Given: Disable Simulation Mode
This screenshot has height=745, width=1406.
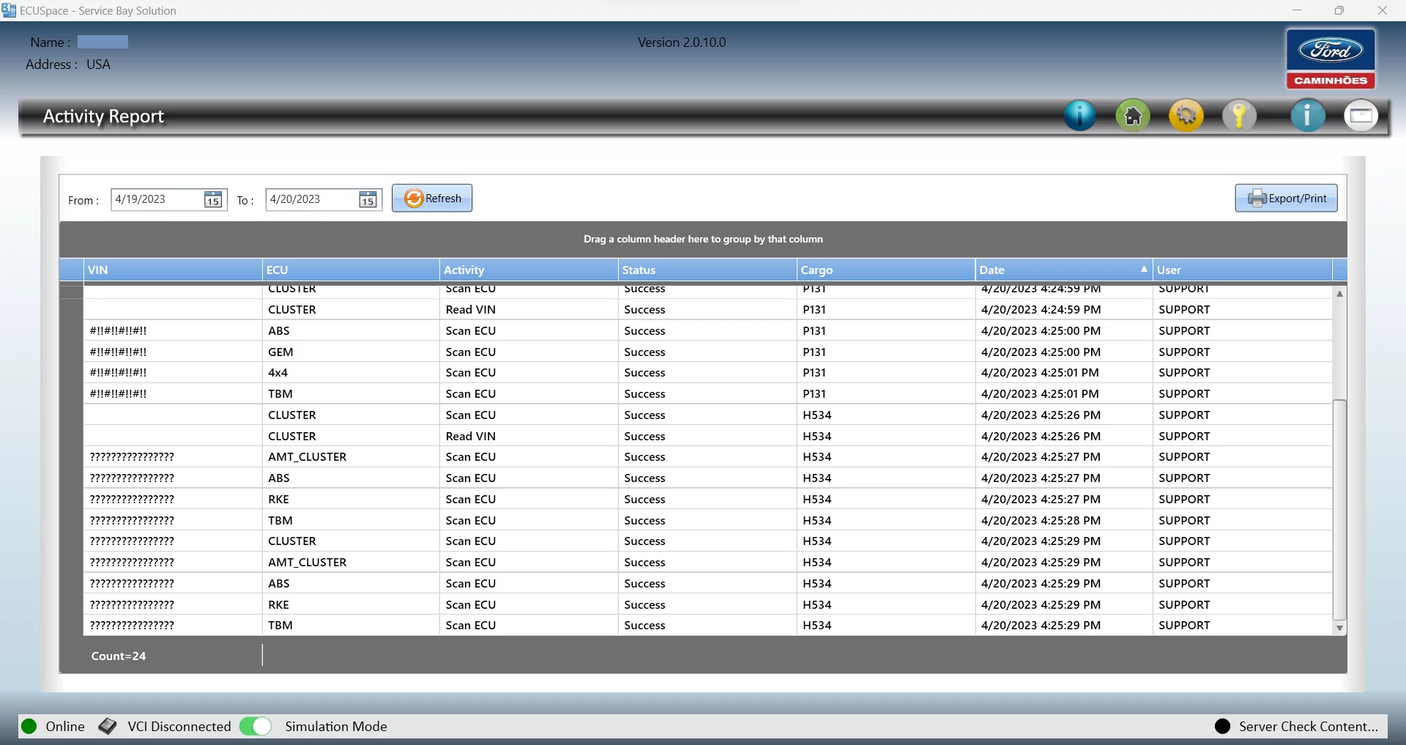Looking at the screenshot, I should pos(255,726).
